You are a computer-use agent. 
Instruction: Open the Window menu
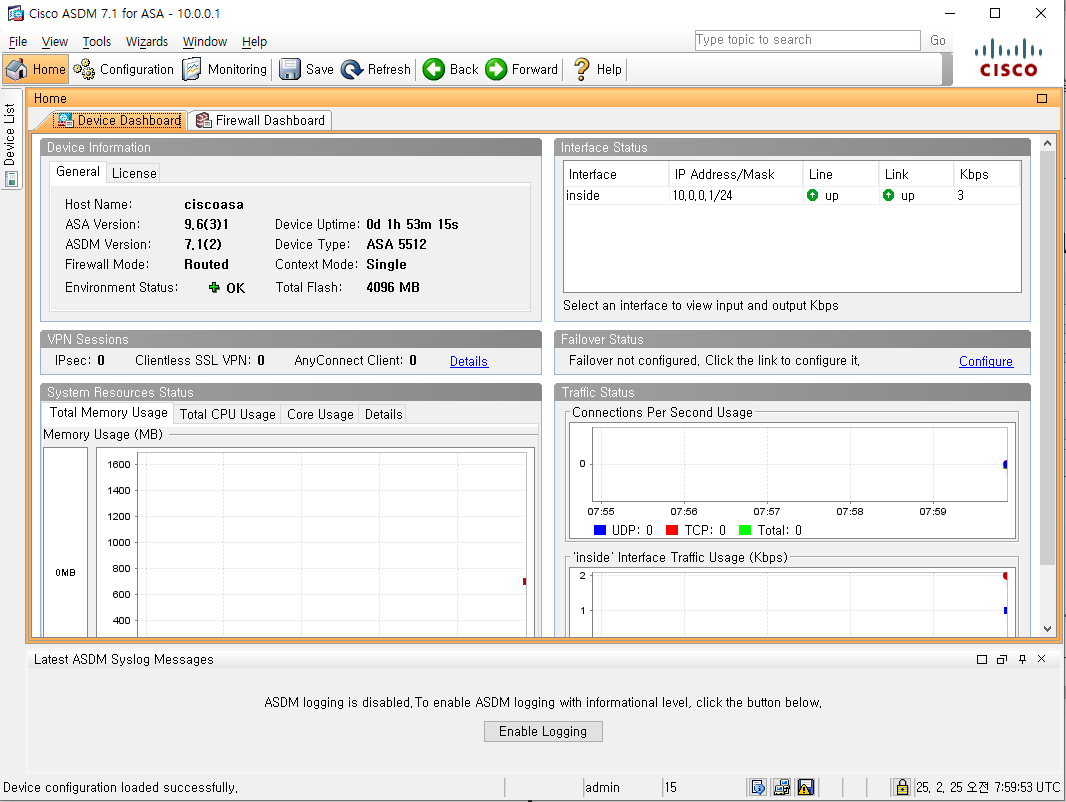click(205, 41)
